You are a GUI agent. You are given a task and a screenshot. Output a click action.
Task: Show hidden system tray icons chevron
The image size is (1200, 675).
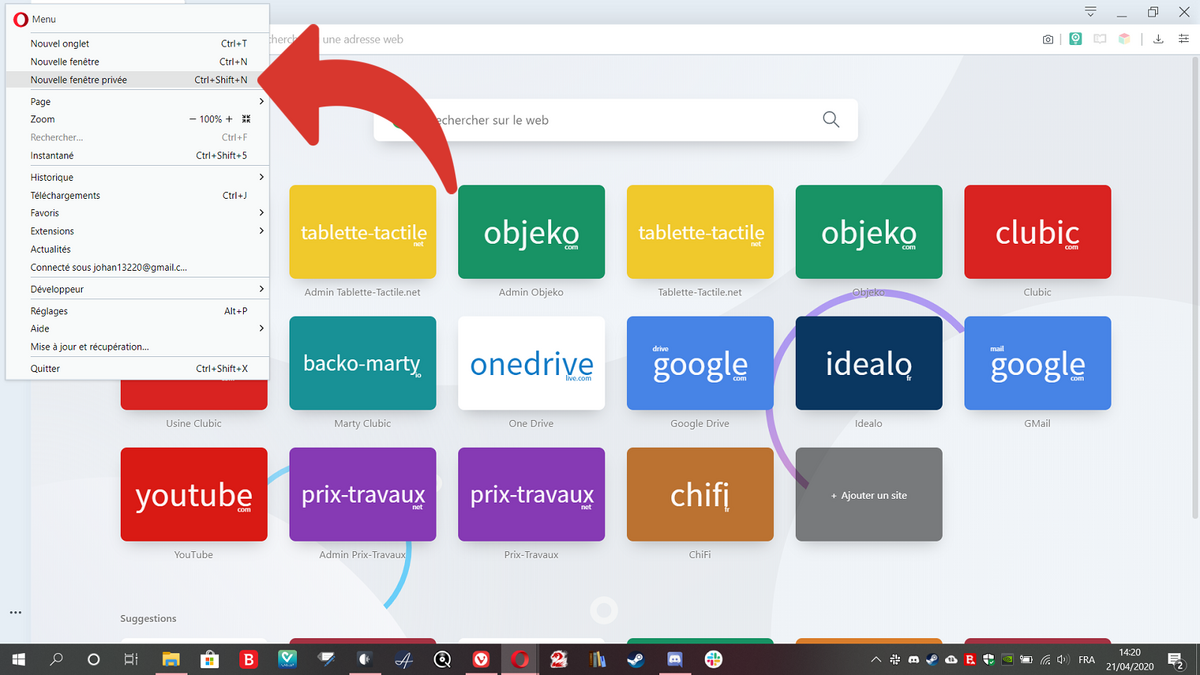pos(877,659)
